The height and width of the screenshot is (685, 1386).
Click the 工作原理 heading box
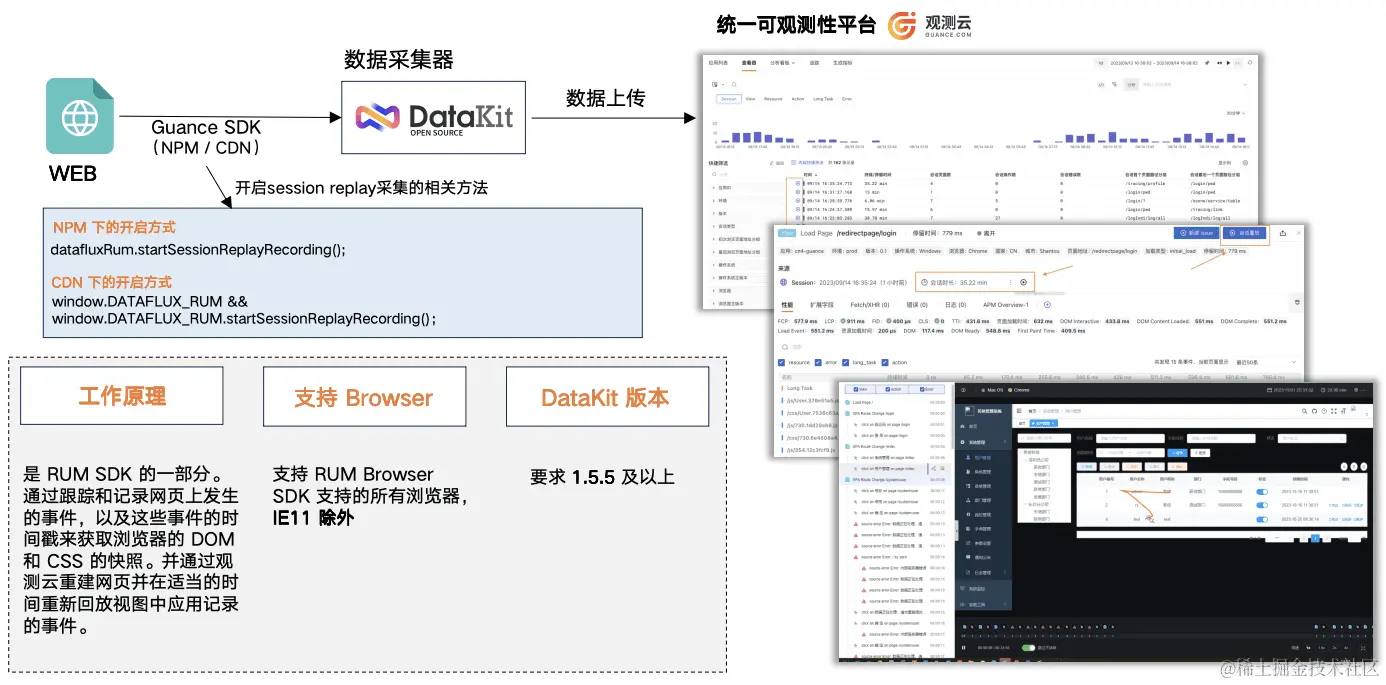click(122, 397)
